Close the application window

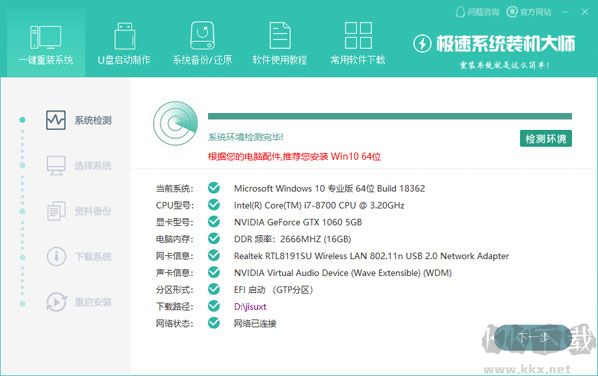coord(585,12)
